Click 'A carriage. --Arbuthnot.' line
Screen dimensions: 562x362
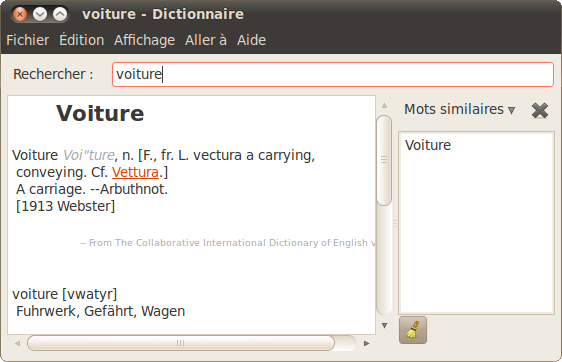tap(92, 189)
